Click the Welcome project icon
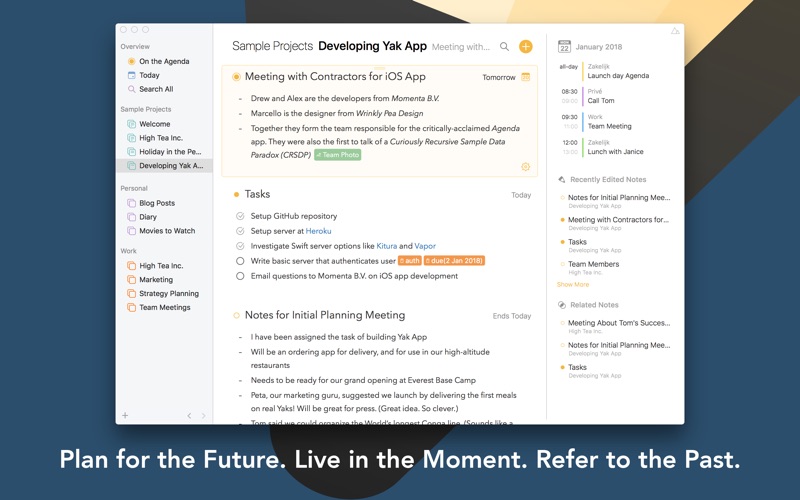 click(131, 124)
